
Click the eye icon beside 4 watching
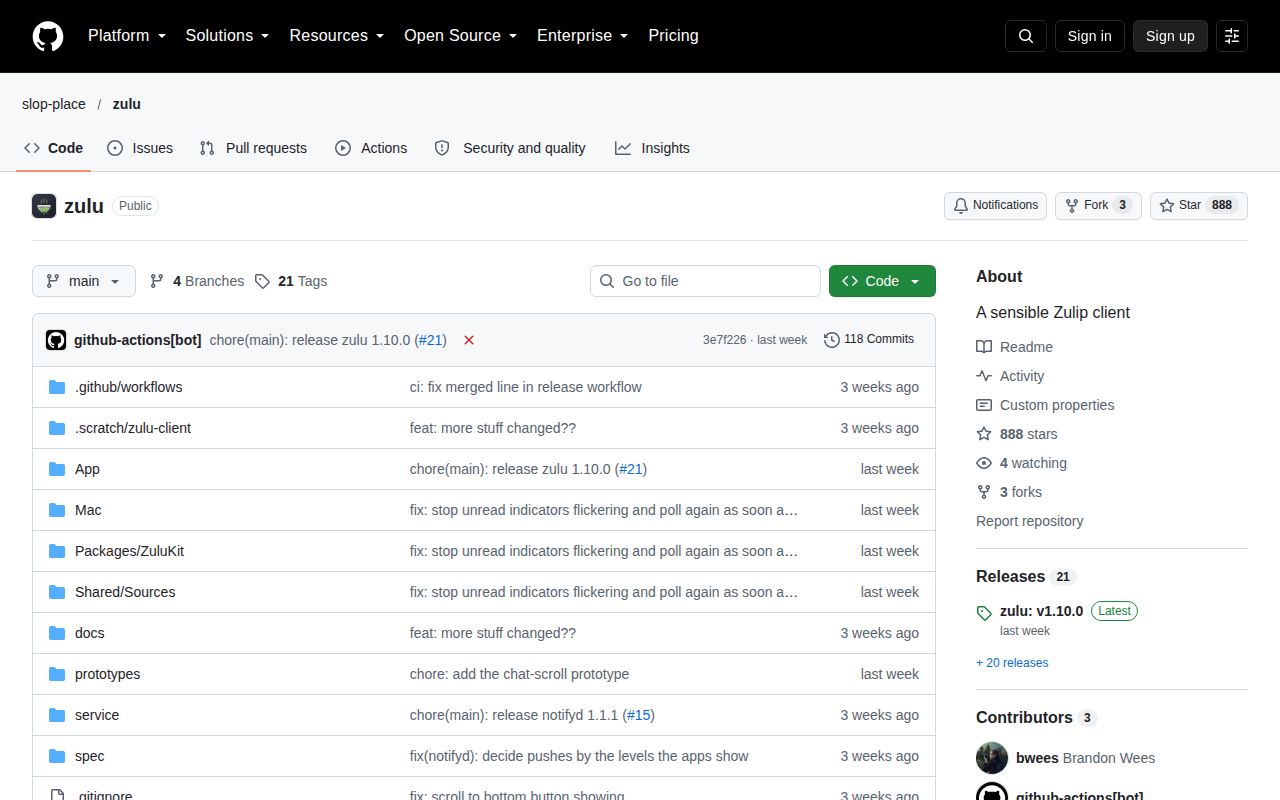(984, 463)
